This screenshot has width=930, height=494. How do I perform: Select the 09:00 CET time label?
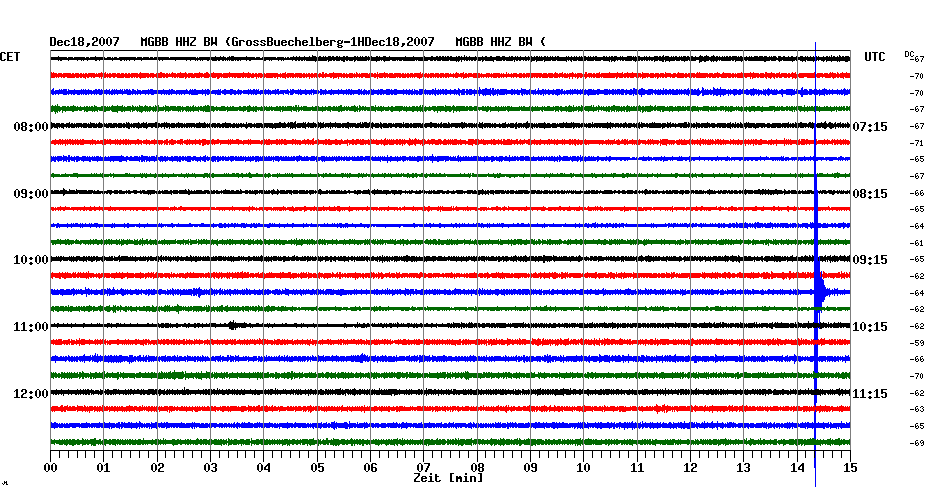pyautogui.click(x=31, y=194)
